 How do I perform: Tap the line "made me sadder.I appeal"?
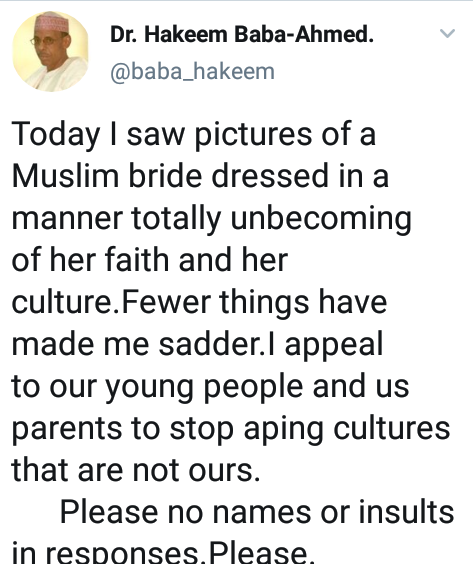(197, 345)
